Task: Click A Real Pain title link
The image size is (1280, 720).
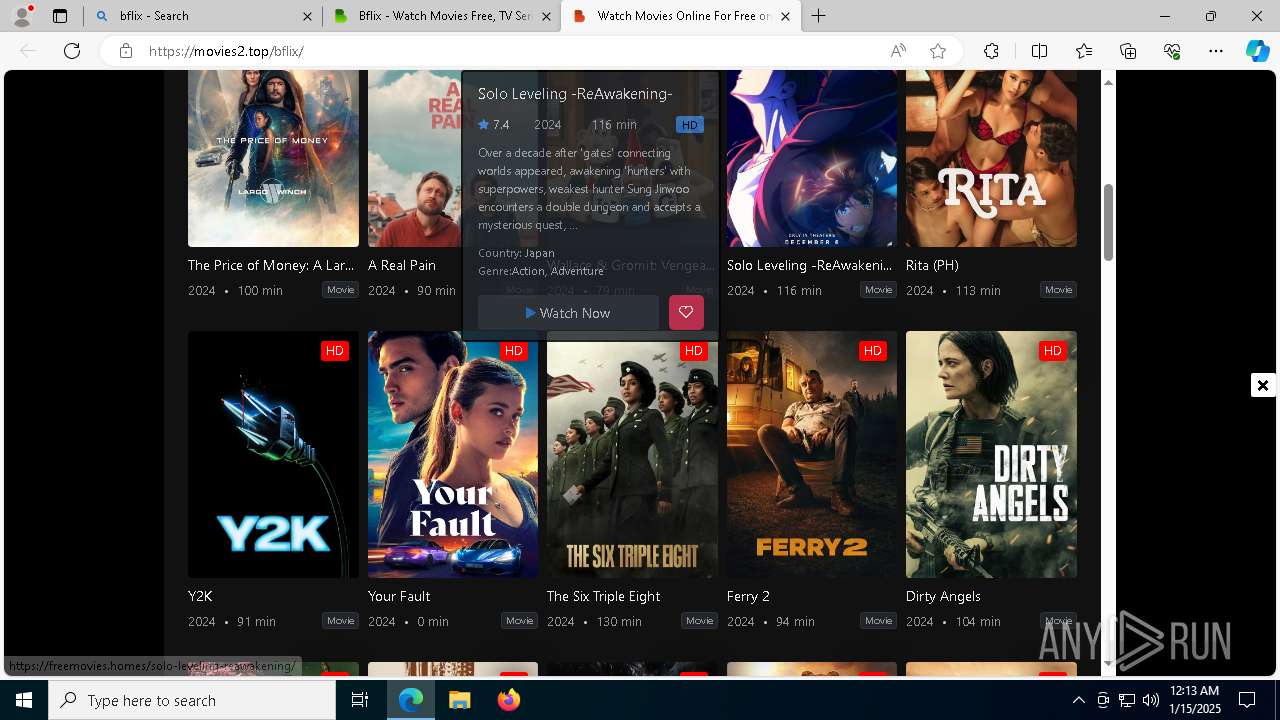Action: coord(402,265)
